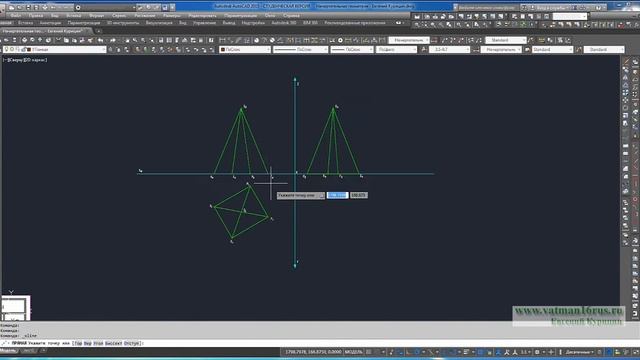The height and width of the screenshot is (360, 640).
Task: Toggle ortho mode in the status bar
Action: click(x=409, y=352)
